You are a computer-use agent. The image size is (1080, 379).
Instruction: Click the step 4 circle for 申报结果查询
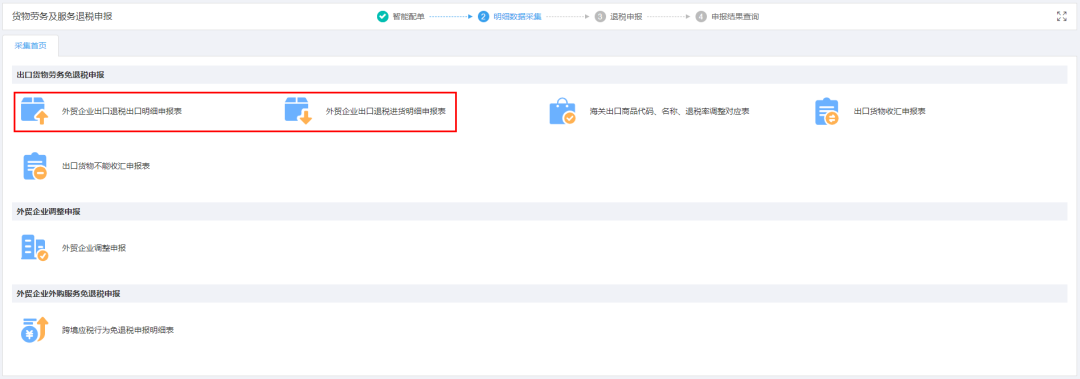701,17
